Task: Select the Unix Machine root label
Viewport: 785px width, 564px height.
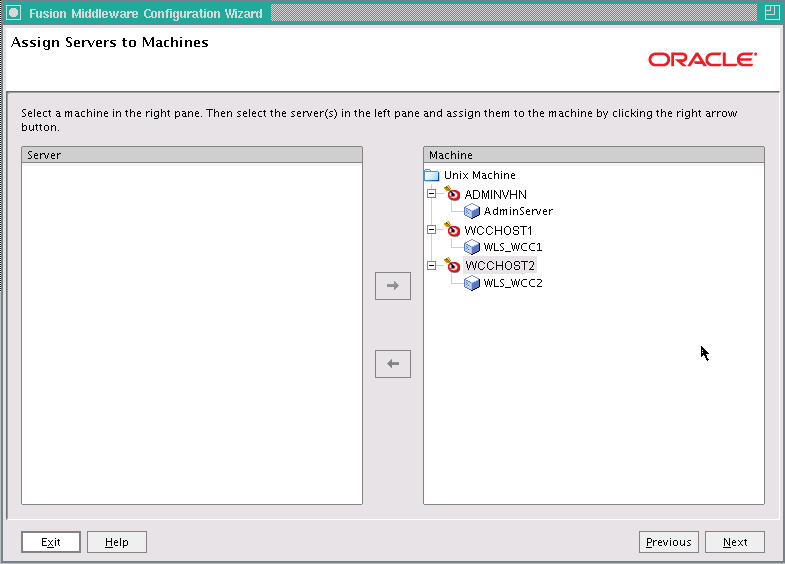Action: coord(480,175)
